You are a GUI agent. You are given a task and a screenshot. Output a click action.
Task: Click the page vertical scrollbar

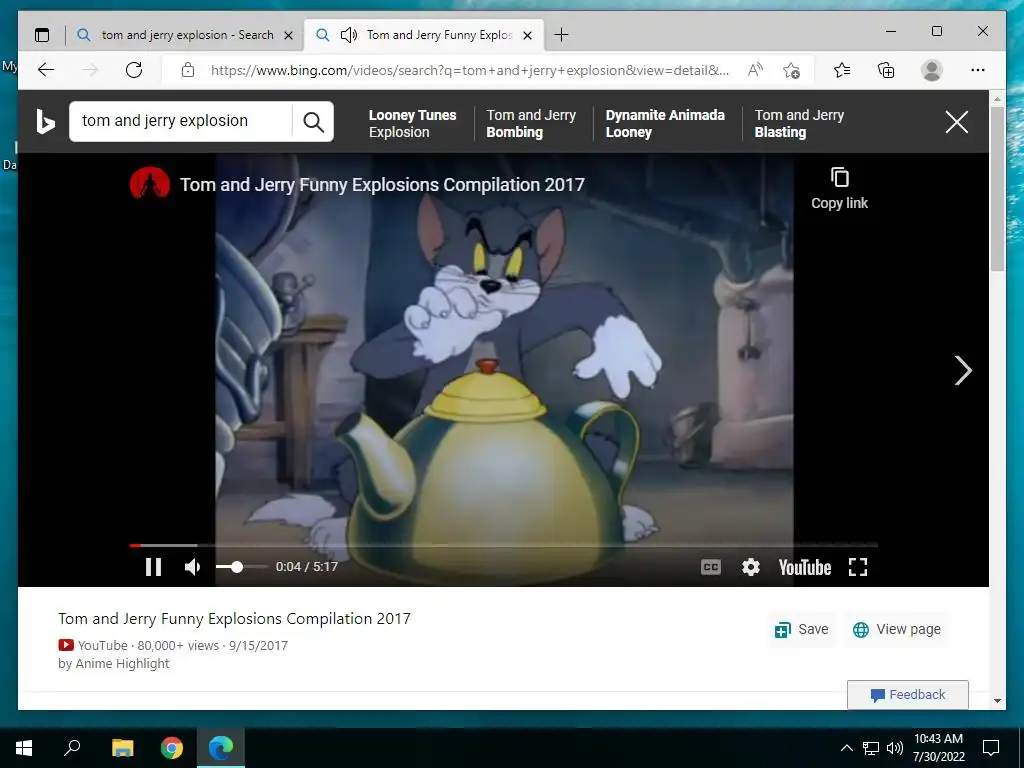point(997,188)
